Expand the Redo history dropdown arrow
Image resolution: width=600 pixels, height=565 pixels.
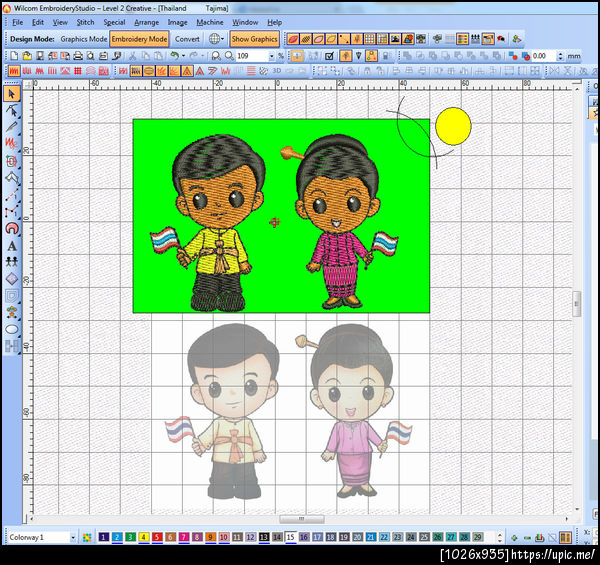(x=202, y=56)
